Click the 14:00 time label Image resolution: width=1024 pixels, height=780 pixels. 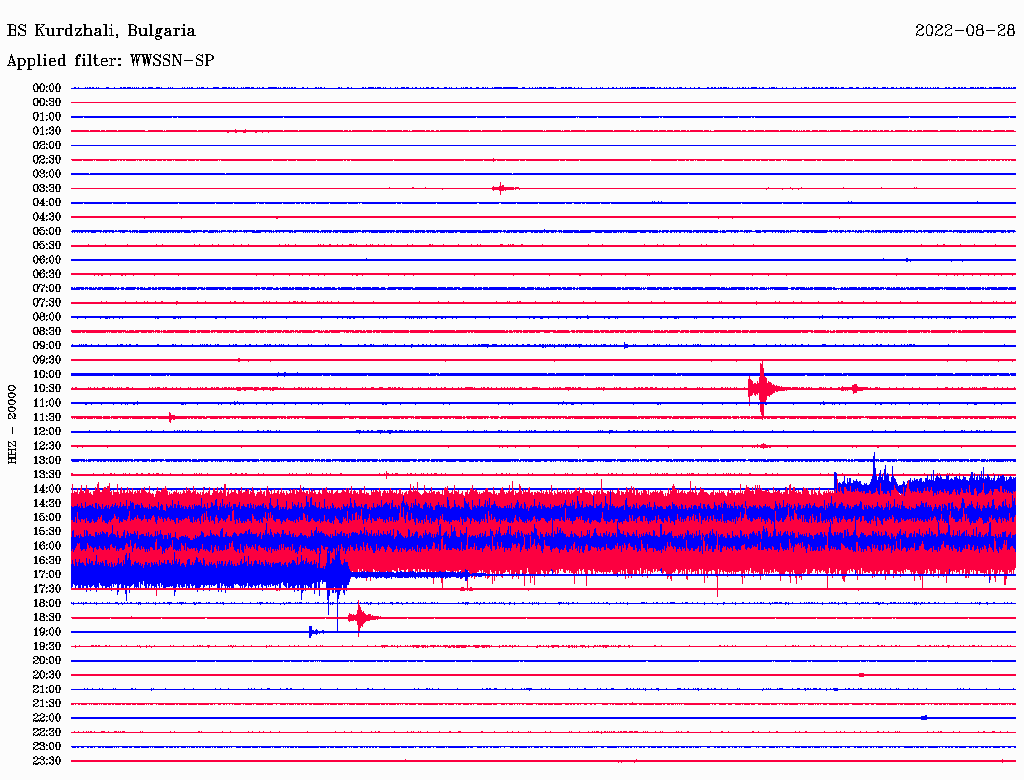click(x=47, y=489)
